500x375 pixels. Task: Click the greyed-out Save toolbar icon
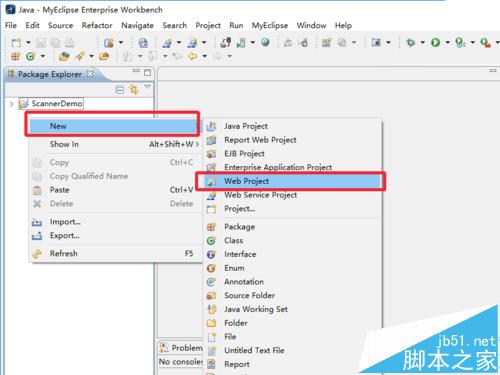pyautogui.click(x=41, y=43)
